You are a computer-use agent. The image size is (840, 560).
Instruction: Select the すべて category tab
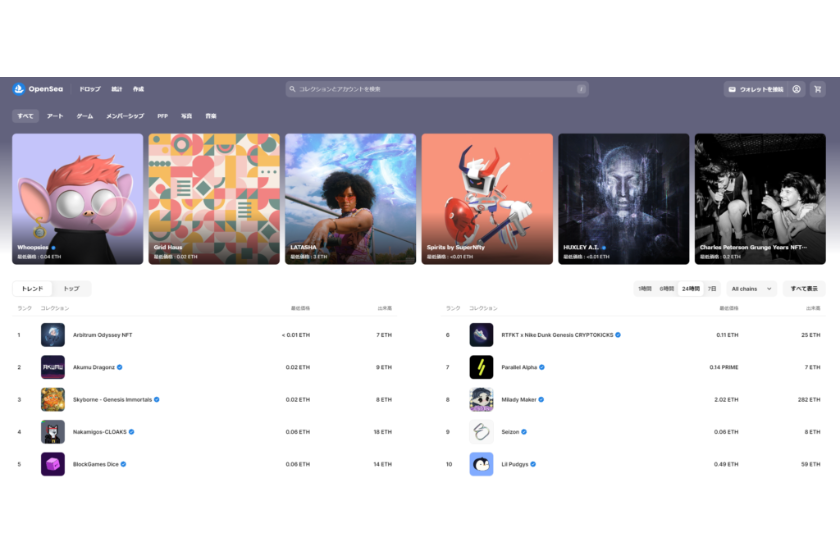point(25,116)
